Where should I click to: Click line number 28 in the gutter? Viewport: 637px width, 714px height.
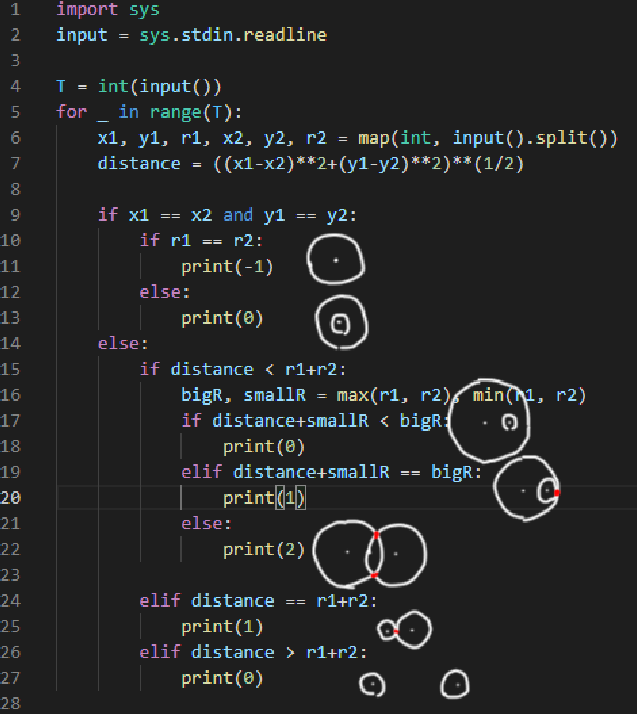(x=10, y=704)
